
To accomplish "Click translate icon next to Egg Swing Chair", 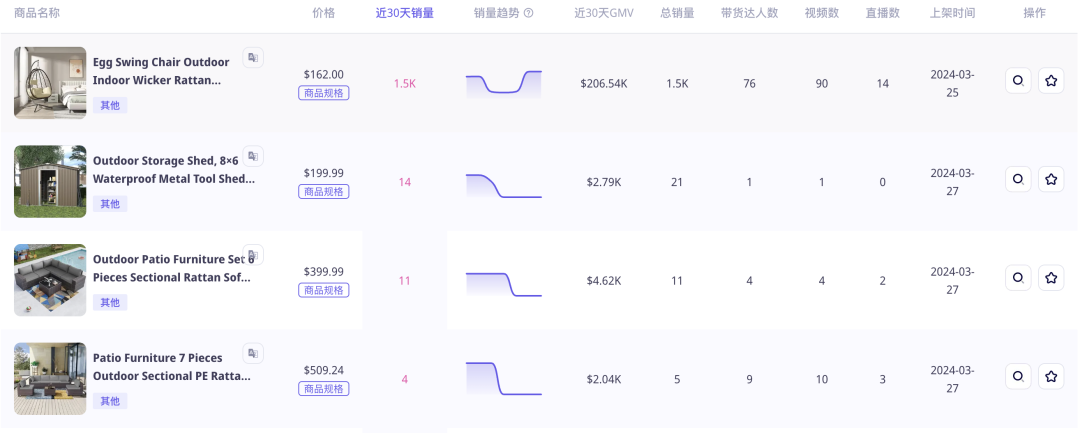I will (x=253, y=57).
